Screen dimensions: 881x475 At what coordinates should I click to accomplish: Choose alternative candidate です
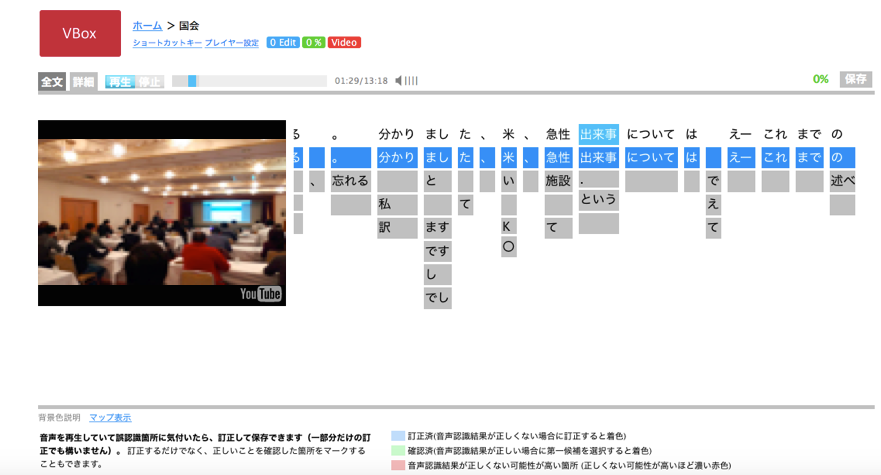[438, 251]
